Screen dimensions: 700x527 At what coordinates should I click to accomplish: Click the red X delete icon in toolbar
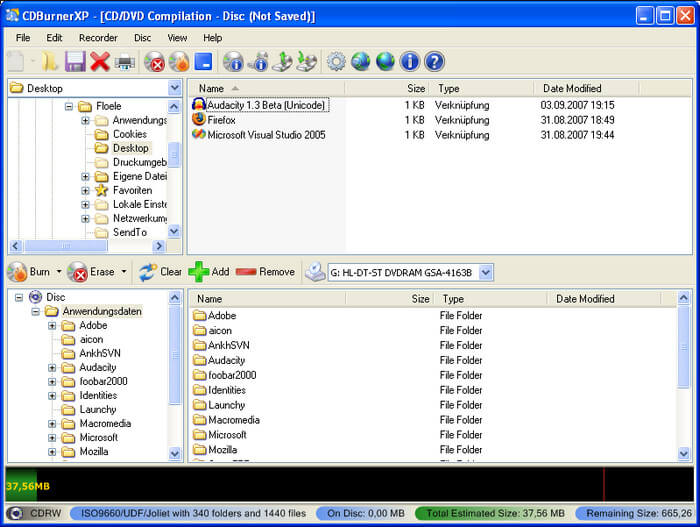coord(100,62)
